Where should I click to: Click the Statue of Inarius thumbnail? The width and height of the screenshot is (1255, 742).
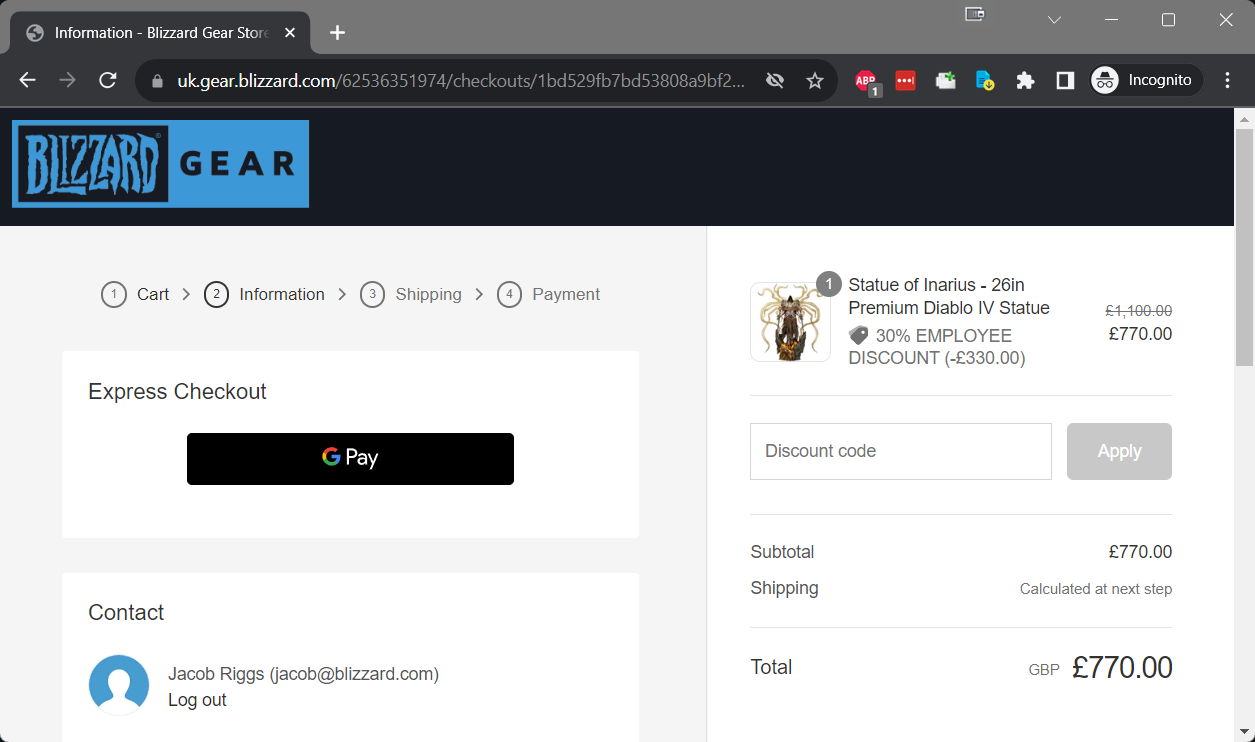coord(790,321)
